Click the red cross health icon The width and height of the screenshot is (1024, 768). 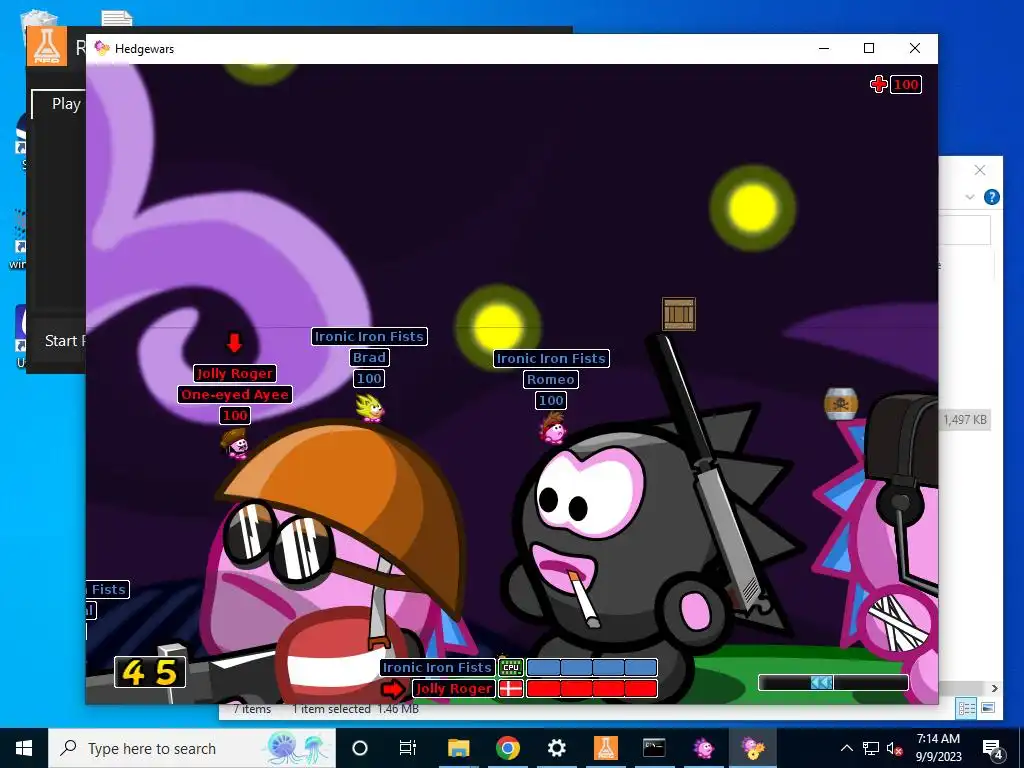878,84
